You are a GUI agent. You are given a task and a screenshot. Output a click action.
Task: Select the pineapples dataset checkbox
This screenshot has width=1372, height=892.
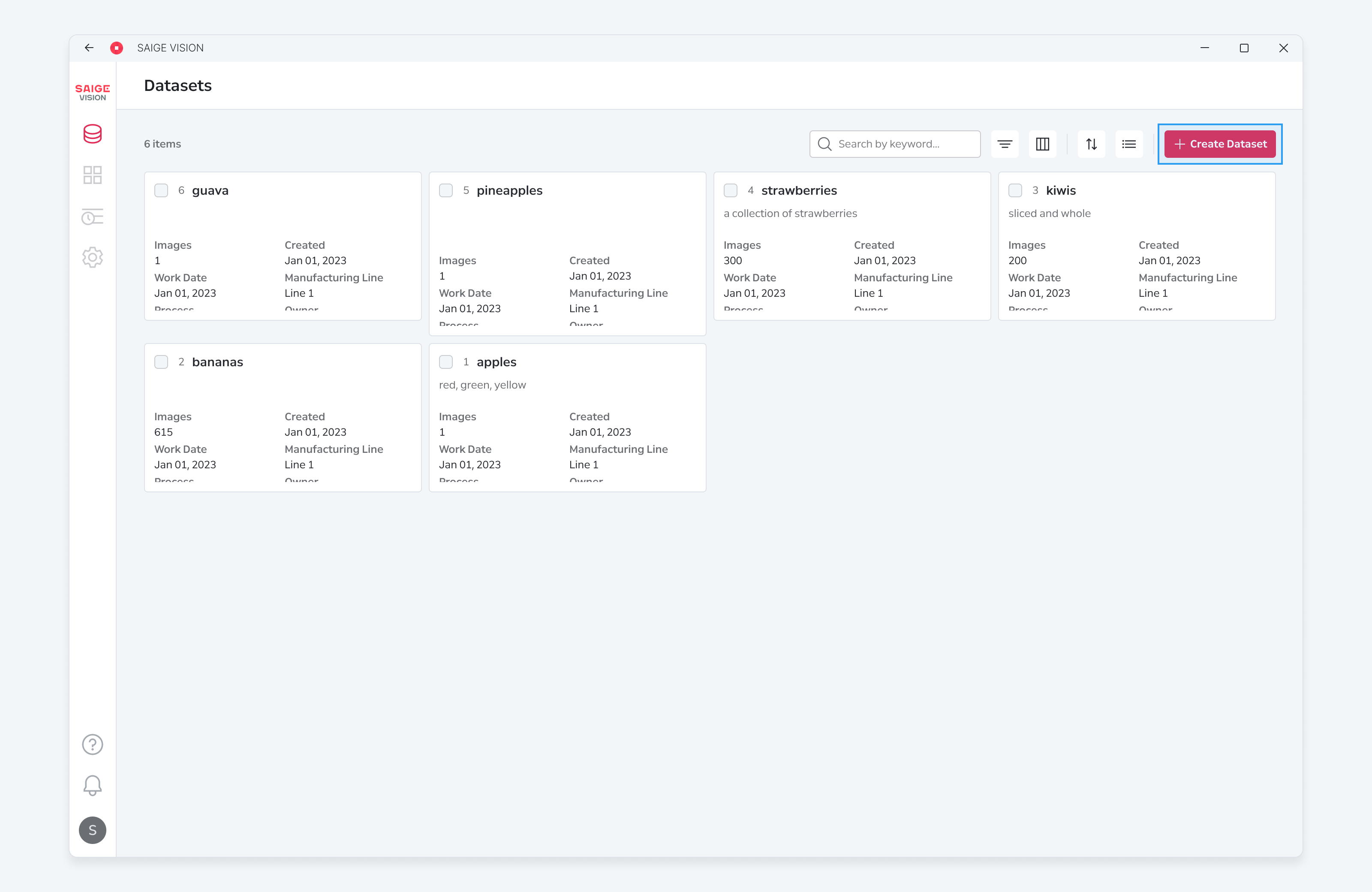445,190
